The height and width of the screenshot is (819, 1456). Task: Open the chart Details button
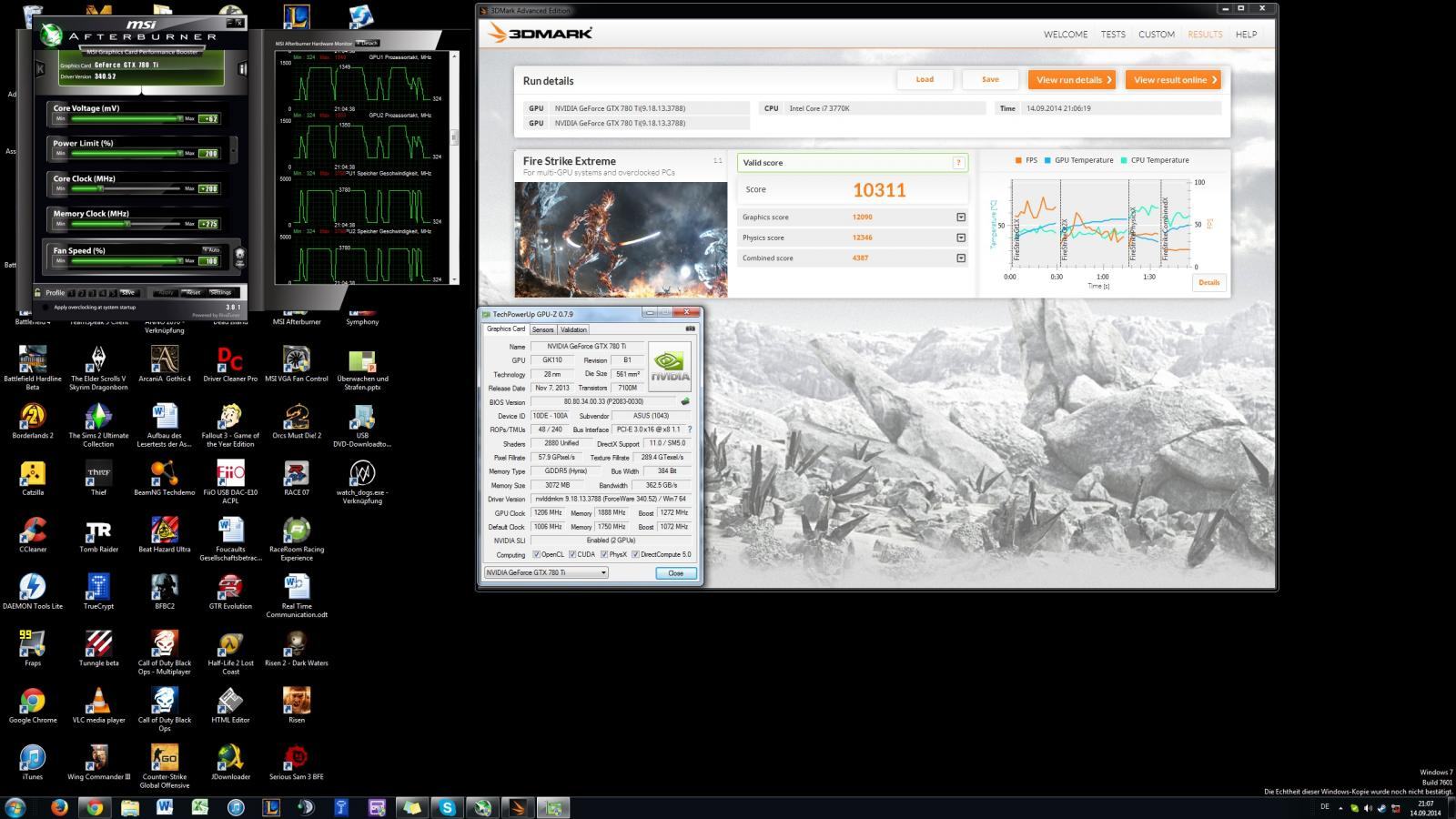tap(1208, 283)
